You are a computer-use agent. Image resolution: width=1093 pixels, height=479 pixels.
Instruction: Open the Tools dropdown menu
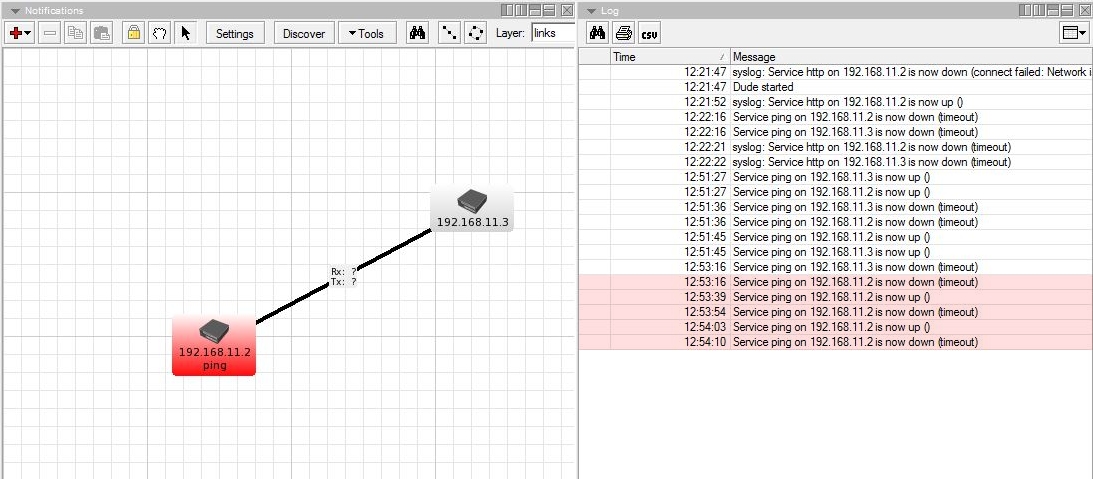367,33
